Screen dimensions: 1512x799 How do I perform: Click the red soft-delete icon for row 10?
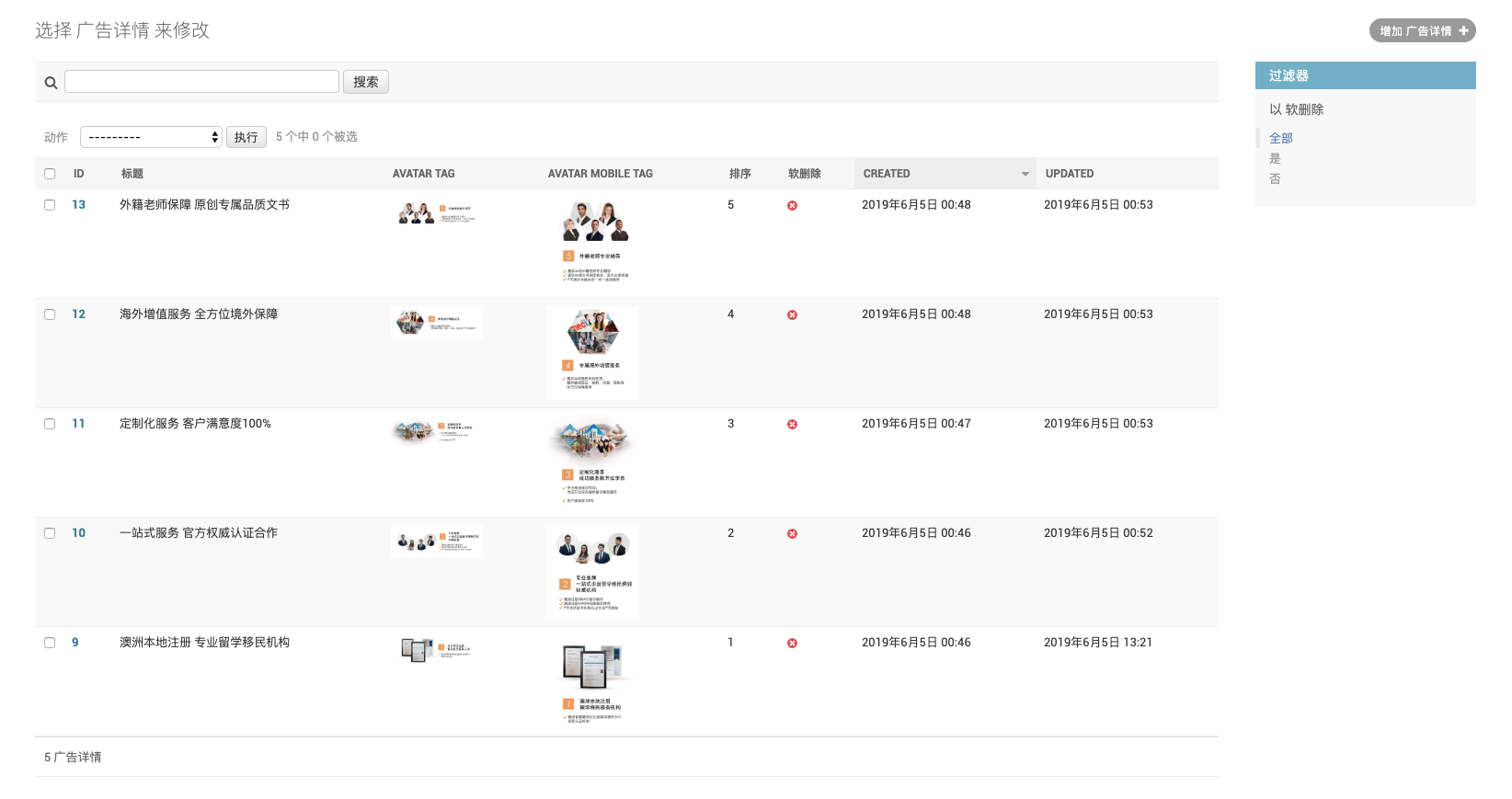[792, 533]
